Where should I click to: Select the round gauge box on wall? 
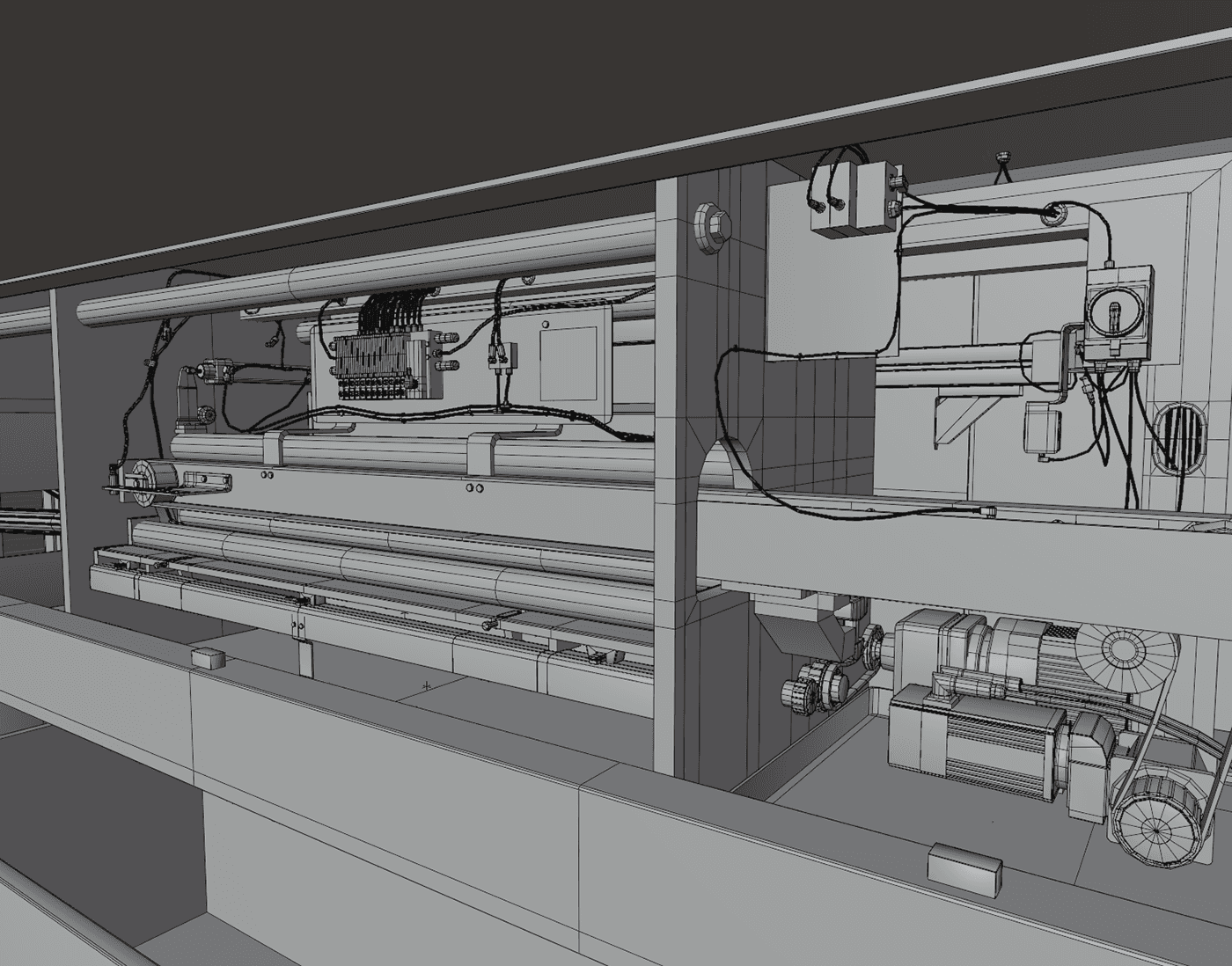tap(1118, 313)
